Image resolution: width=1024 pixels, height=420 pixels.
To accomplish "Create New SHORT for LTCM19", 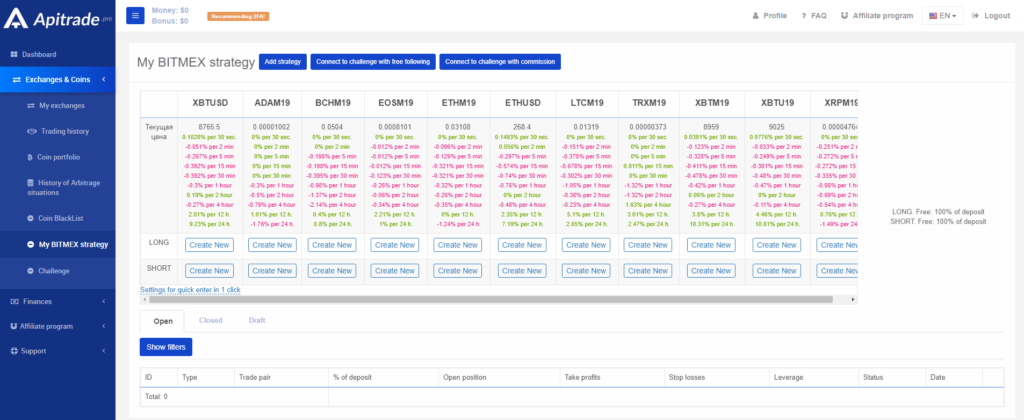I will click(586, 270).
